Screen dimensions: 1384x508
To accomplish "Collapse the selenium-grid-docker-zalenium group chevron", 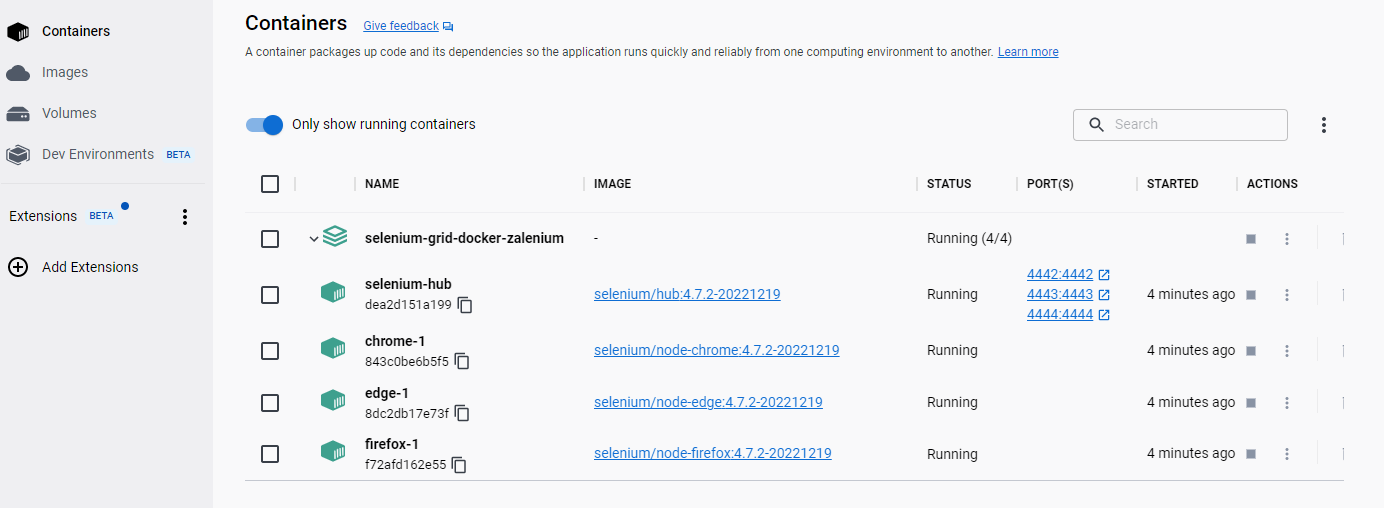I will click(314, 239).
